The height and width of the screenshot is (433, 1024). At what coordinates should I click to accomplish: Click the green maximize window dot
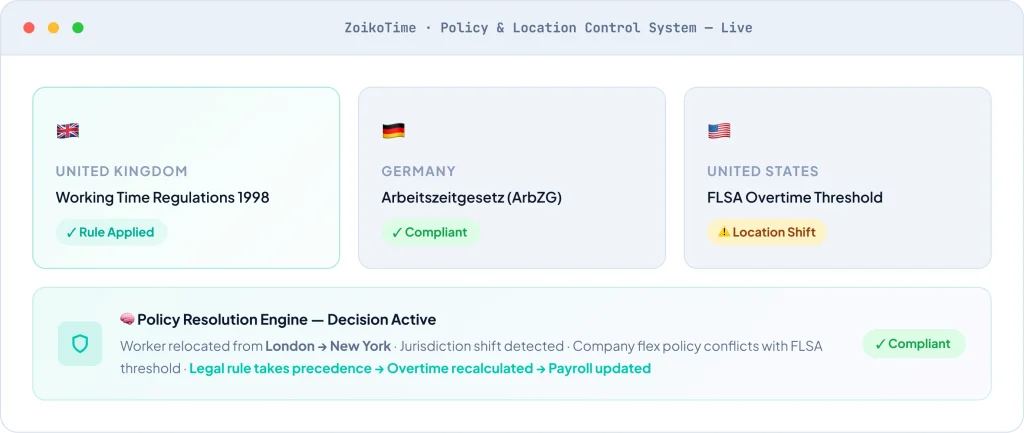78,28
